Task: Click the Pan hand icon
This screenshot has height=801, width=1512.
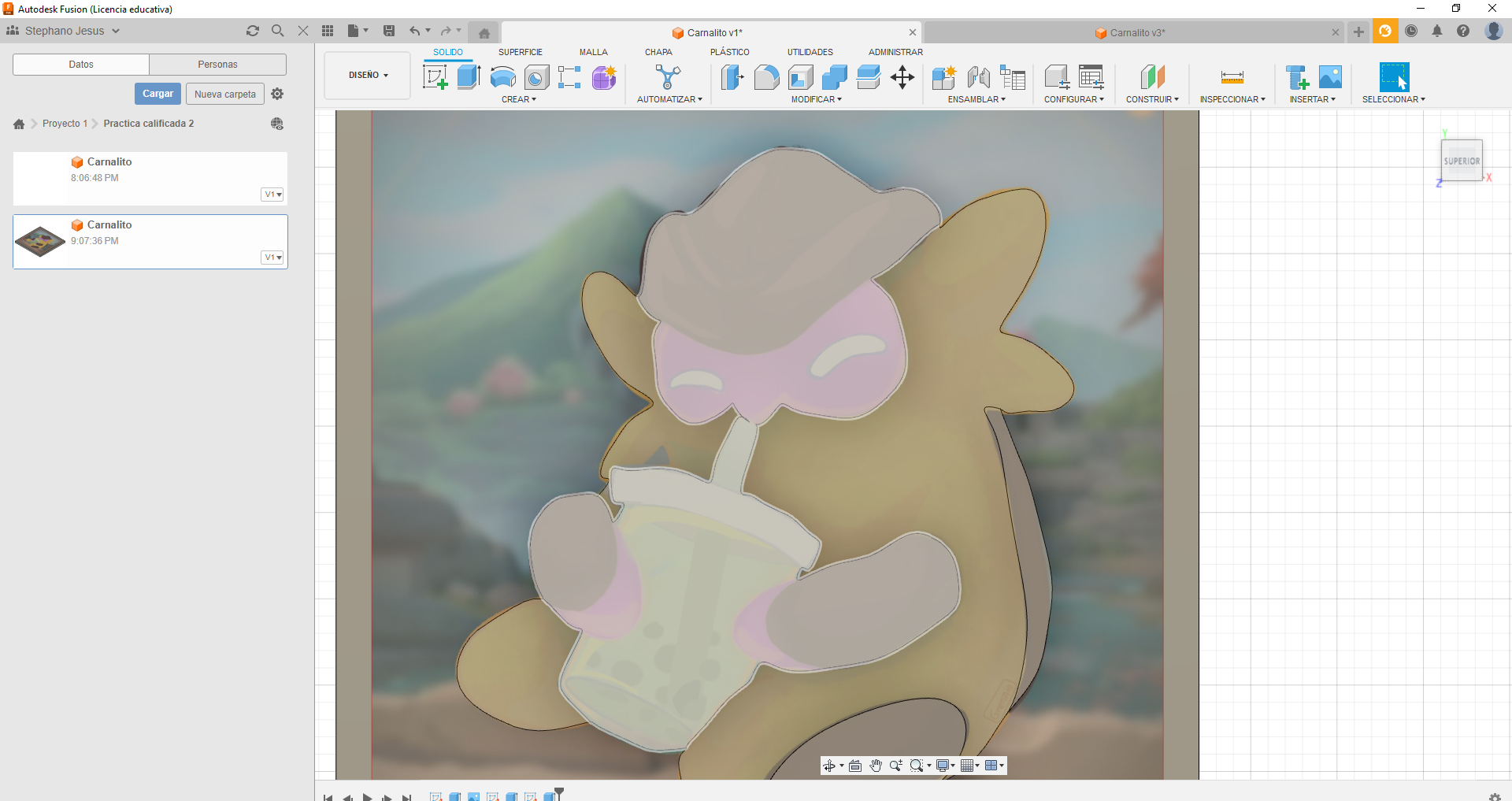Action: click(876, 766)
